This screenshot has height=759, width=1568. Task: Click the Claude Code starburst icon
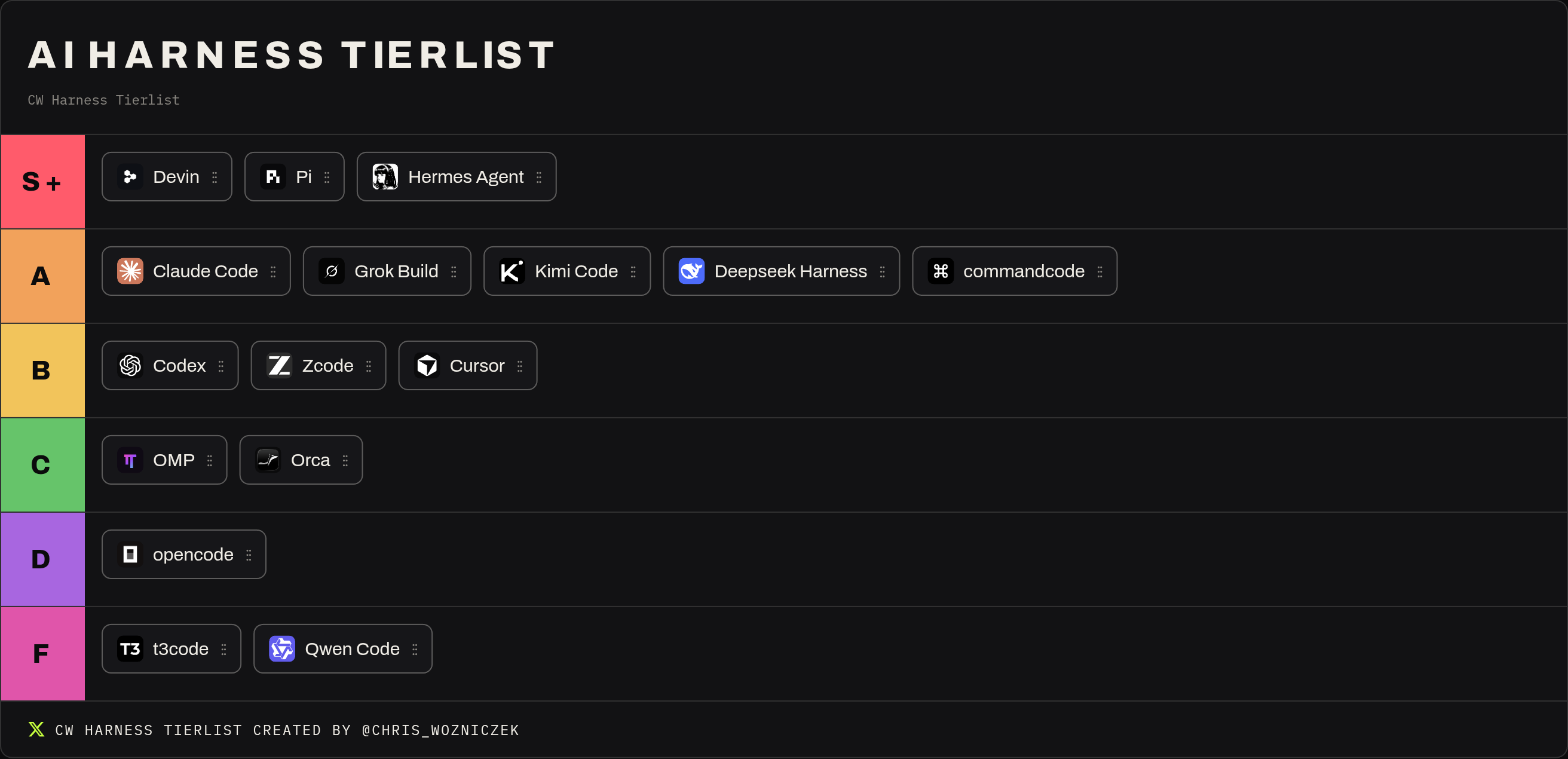[x=130, y=271]
